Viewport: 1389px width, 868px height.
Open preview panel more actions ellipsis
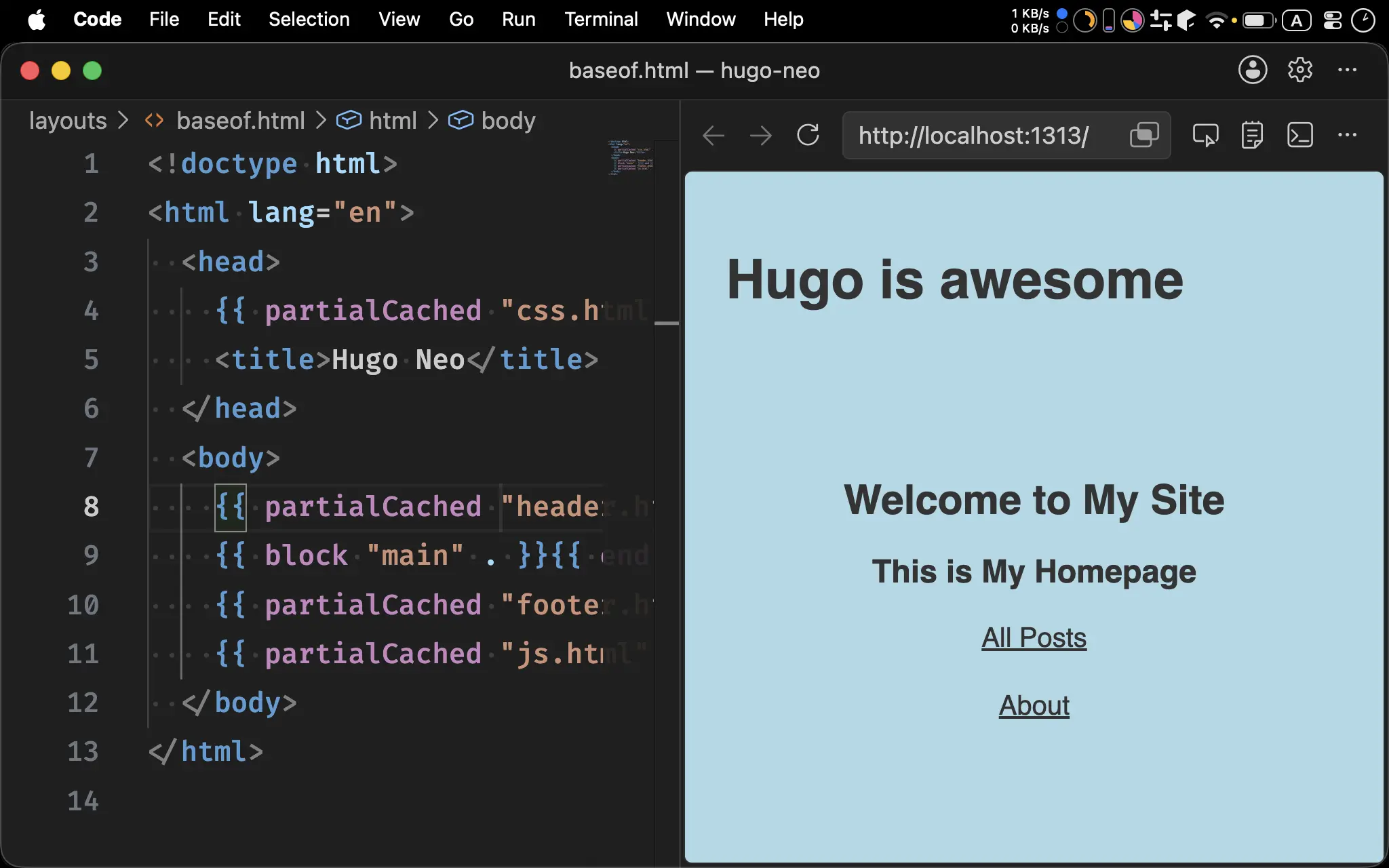coord(1347,135)
